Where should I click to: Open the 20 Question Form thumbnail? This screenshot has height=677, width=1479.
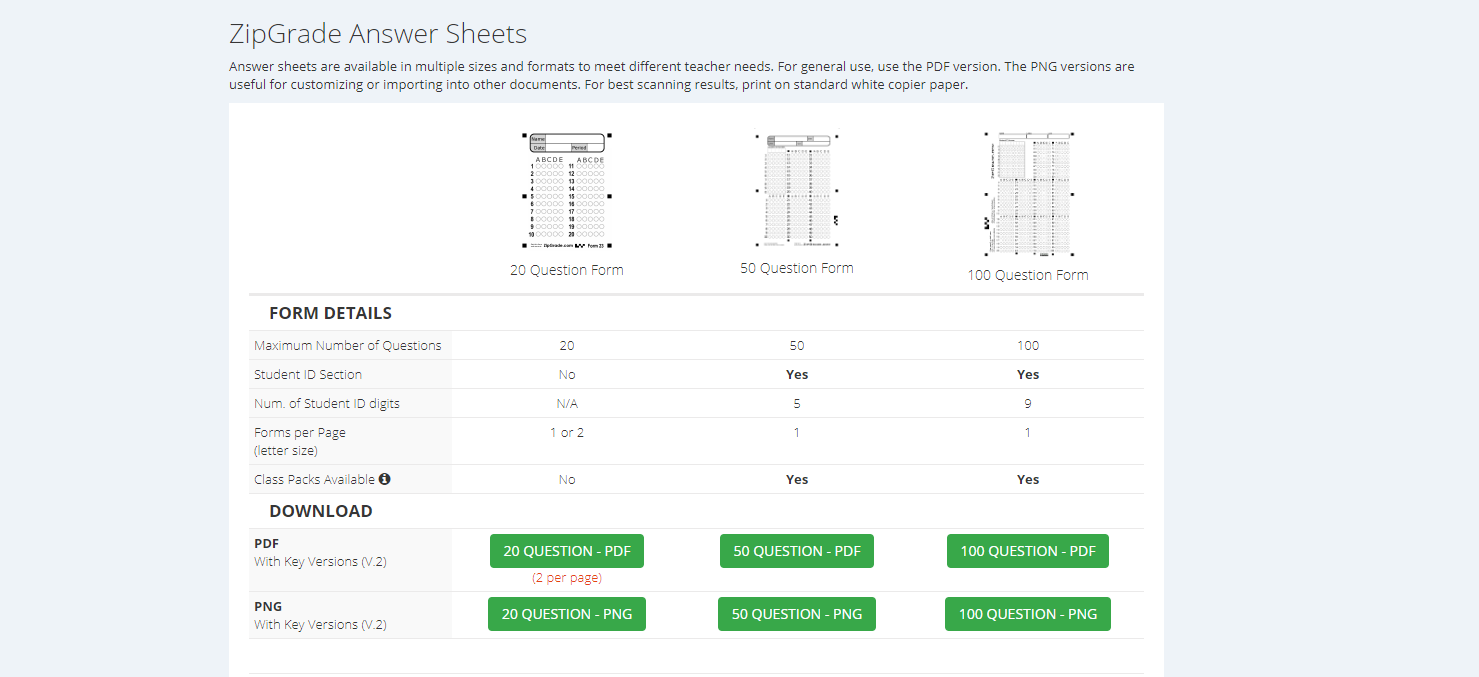(x=567, y=191)
